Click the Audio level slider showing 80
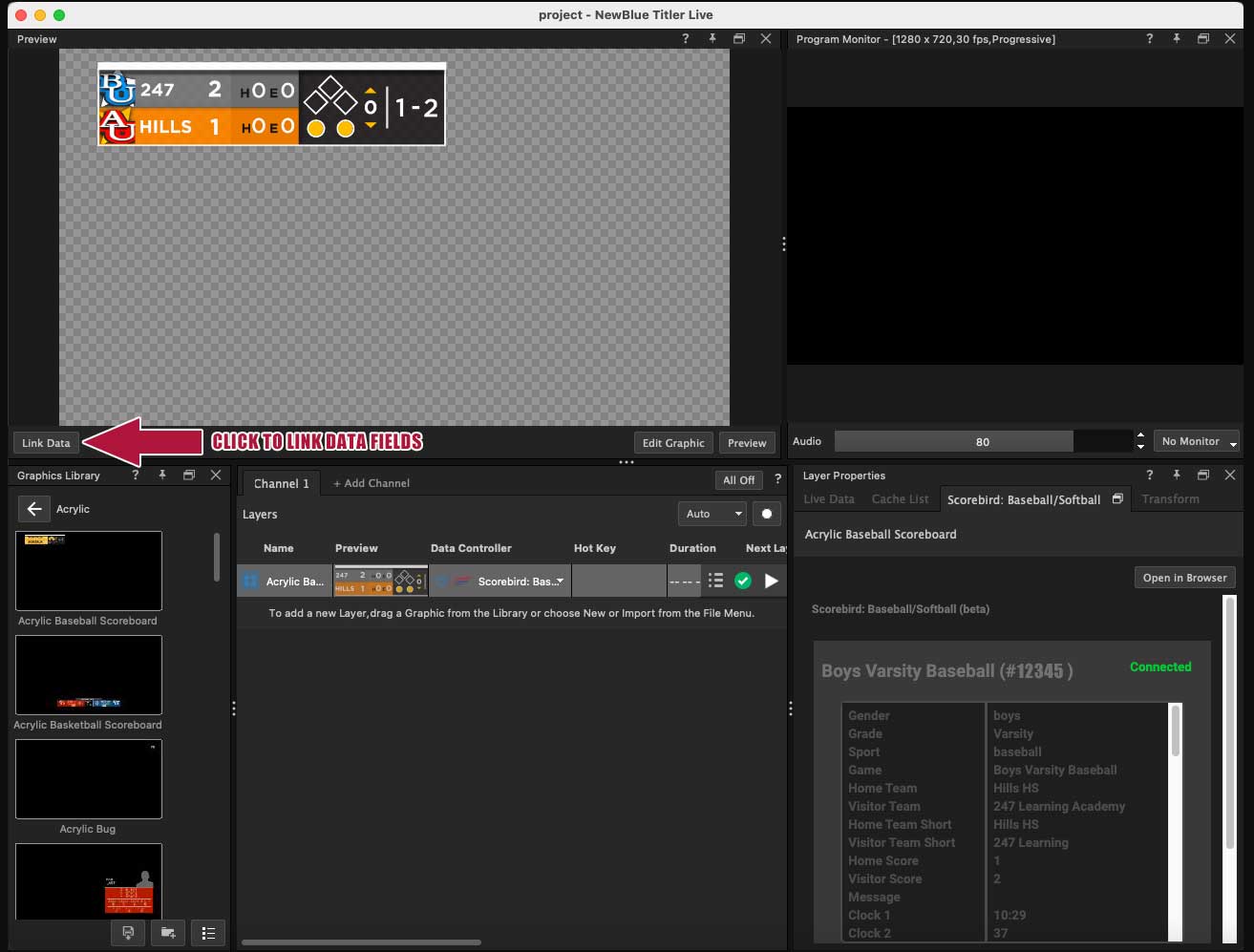 click(983, 441)
